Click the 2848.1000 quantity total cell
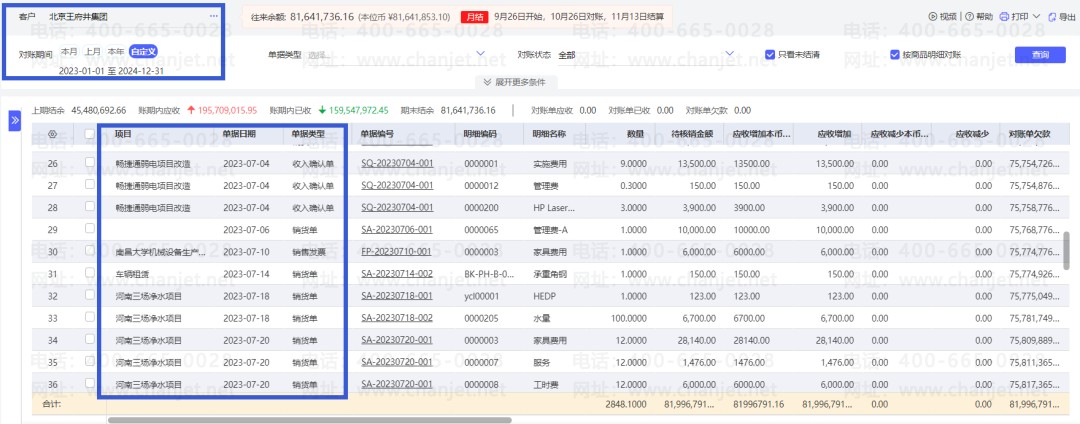This screenshot has width=1080, height=424. (x=624, y=405)
